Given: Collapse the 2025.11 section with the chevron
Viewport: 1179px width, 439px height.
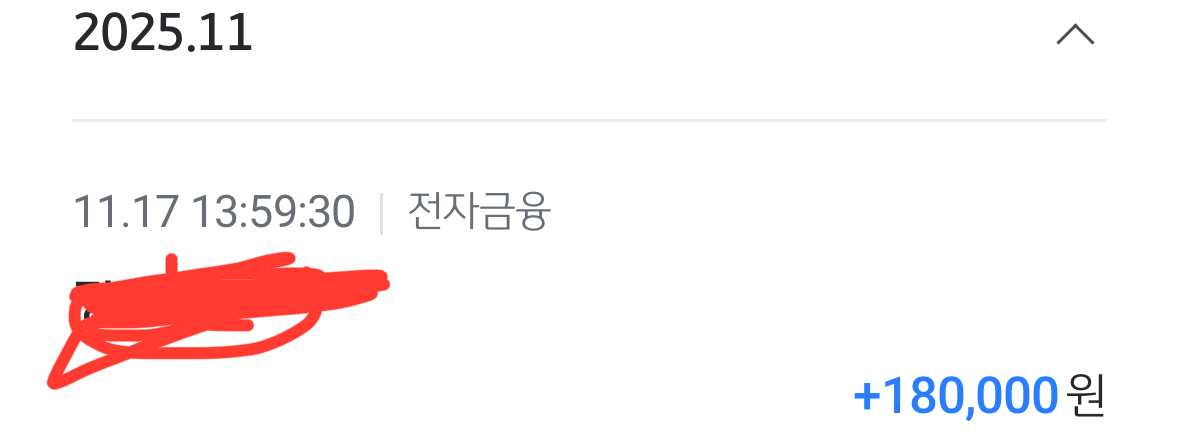Looking at the screenshot, I should pyautogui.click(x=1075, y=35).
